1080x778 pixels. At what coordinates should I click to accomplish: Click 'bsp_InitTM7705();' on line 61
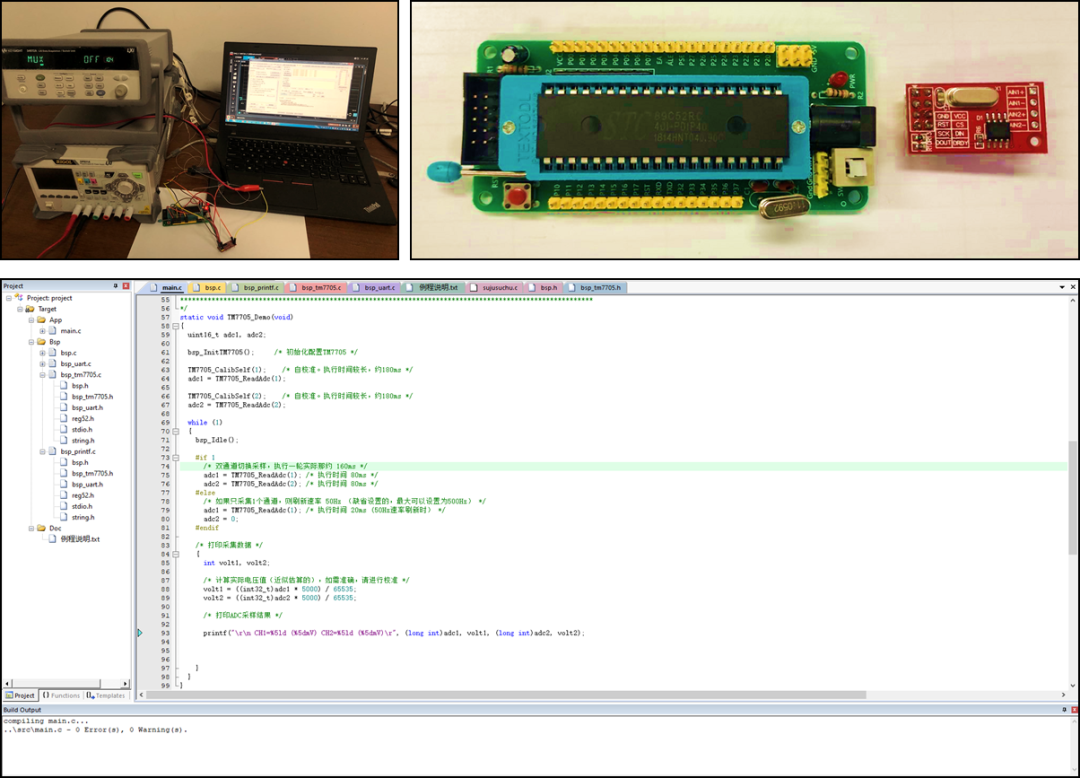point(220,353)
